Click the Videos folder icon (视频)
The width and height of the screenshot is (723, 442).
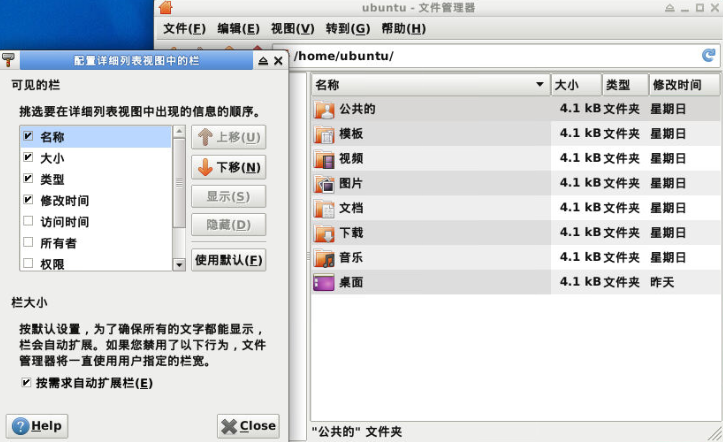click(324, 159)
